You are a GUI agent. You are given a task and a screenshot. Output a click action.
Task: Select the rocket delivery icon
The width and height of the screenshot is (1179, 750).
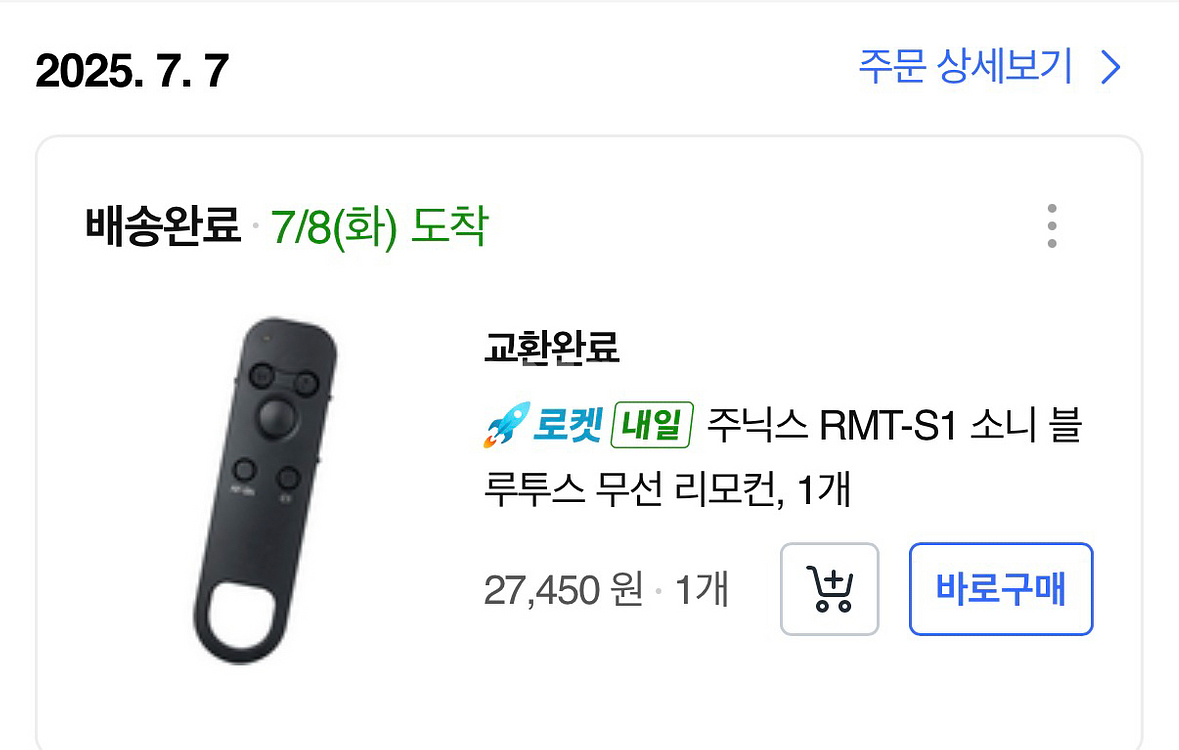click(x=505, y=424)
